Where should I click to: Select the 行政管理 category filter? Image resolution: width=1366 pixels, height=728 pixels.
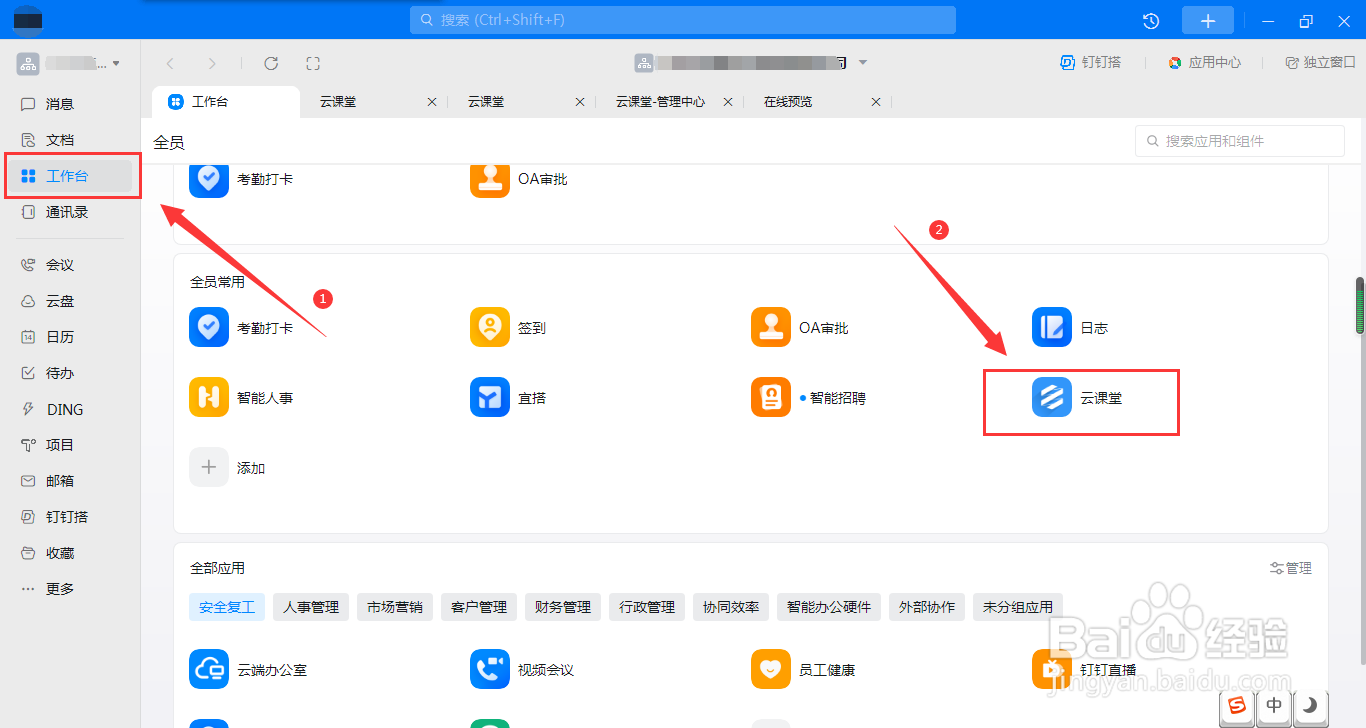[647, 607]
